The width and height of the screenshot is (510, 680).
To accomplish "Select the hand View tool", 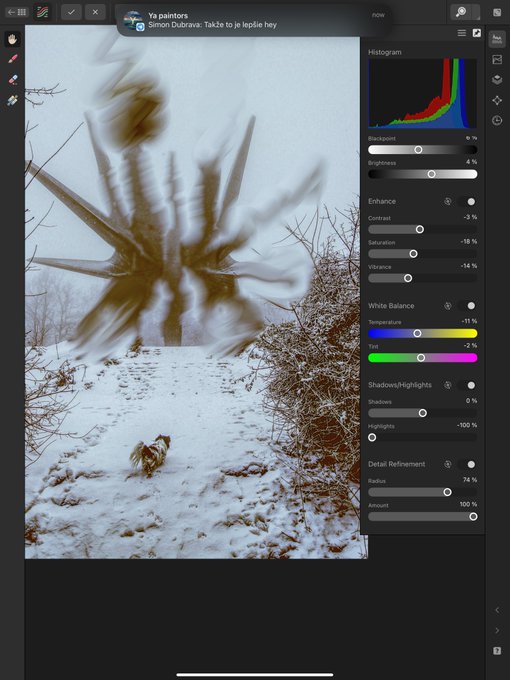I will 12,39.
